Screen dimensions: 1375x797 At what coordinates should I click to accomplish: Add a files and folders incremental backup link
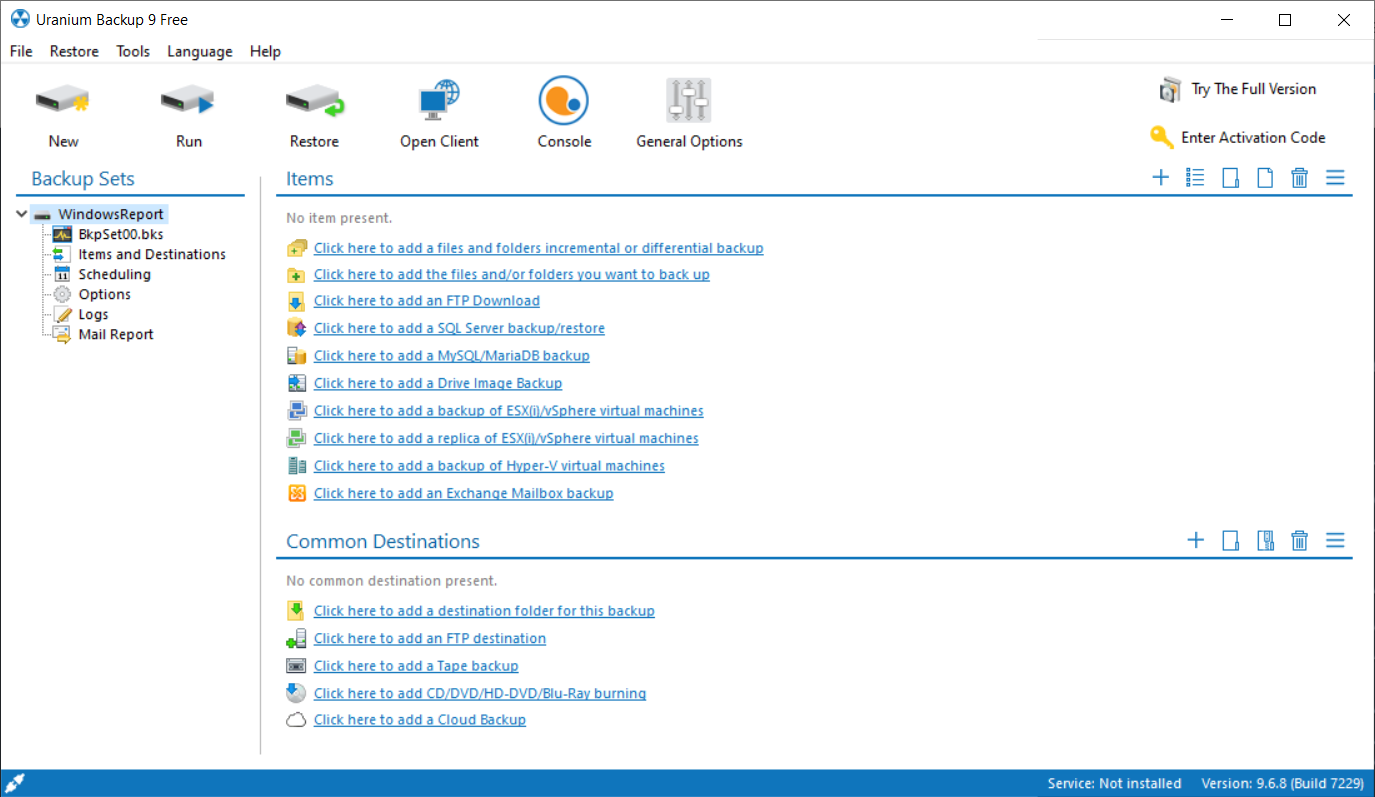coord(538,248)
